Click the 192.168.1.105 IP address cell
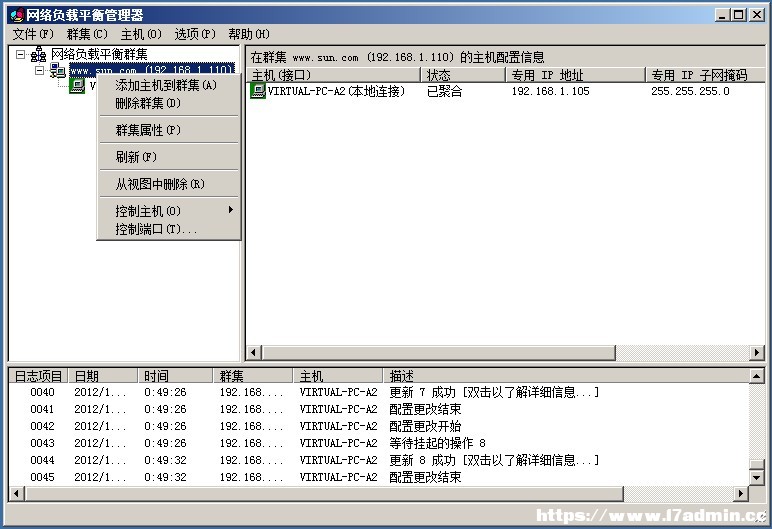This screenshot has height=529, width=772. 550,91
